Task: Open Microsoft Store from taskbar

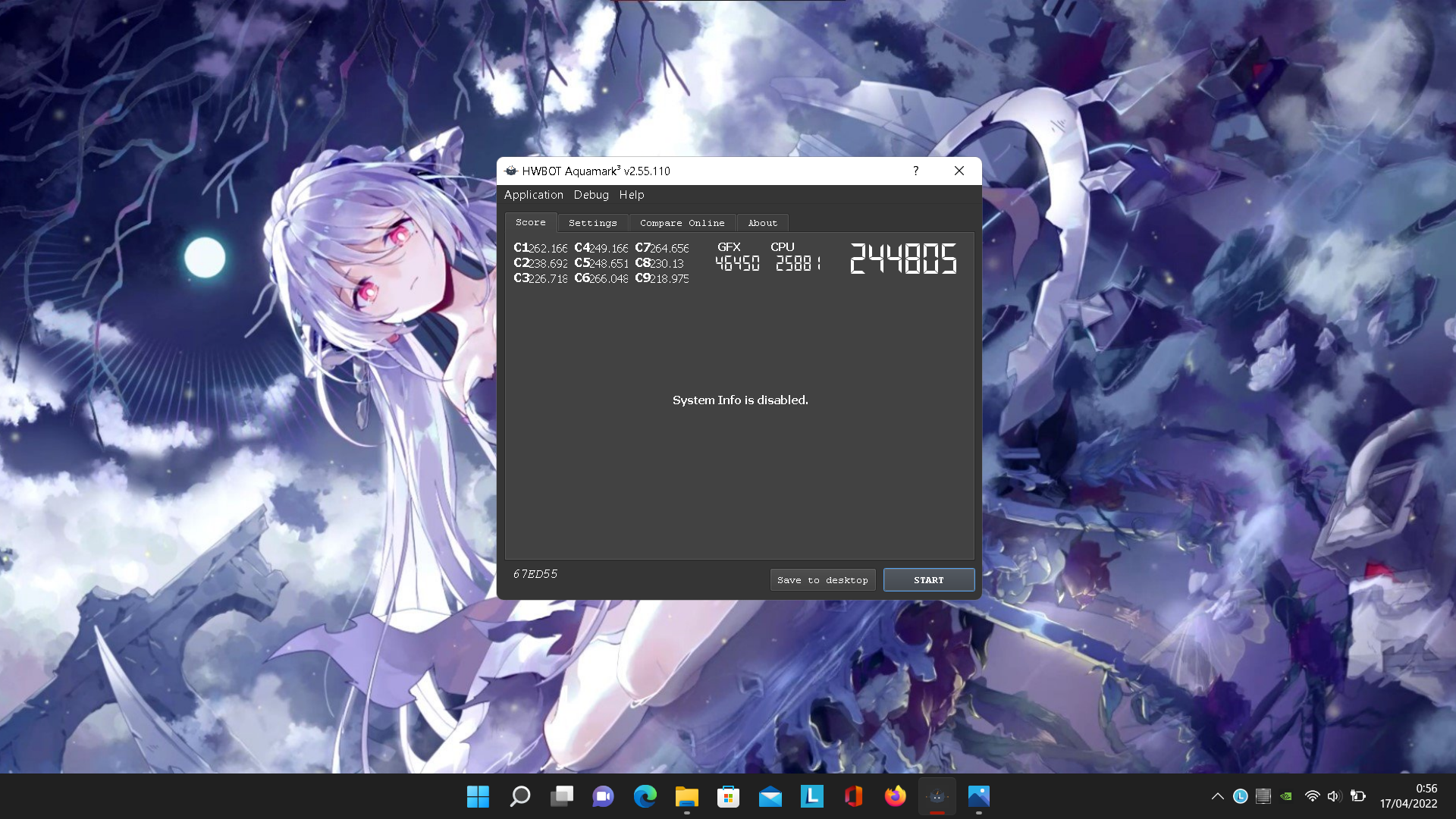Action: [x=729, y=796]
